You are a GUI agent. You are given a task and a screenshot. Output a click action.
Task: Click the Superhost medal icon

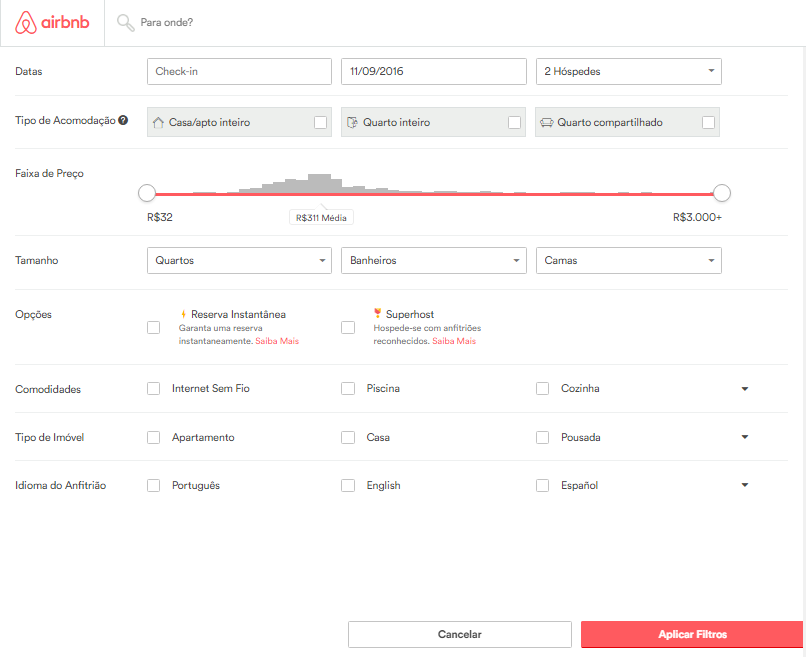379,313
